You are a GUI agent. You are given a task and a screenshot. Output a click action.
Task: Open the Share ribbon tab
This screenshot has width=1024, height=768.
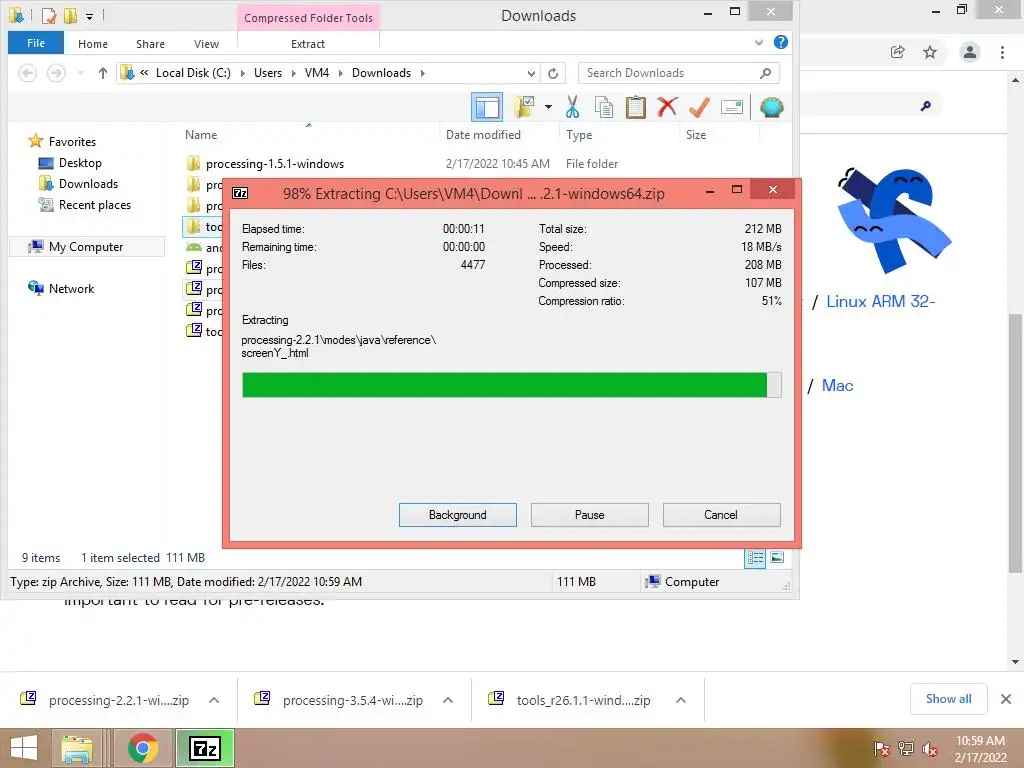click(x=150, y=44)
